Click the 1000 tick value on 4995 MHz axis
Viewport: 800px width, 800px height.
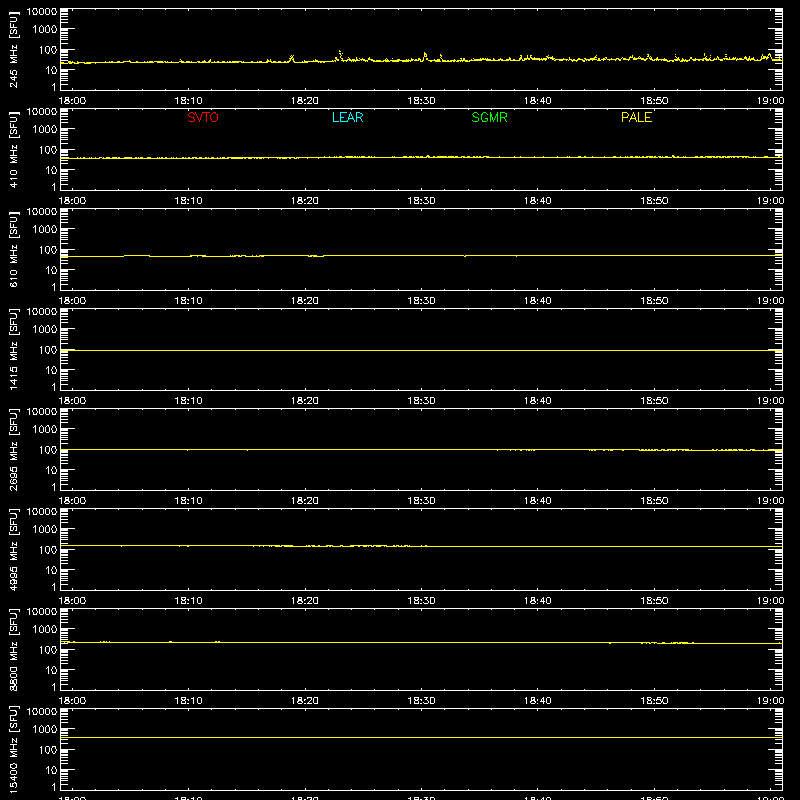click(45, 530)
